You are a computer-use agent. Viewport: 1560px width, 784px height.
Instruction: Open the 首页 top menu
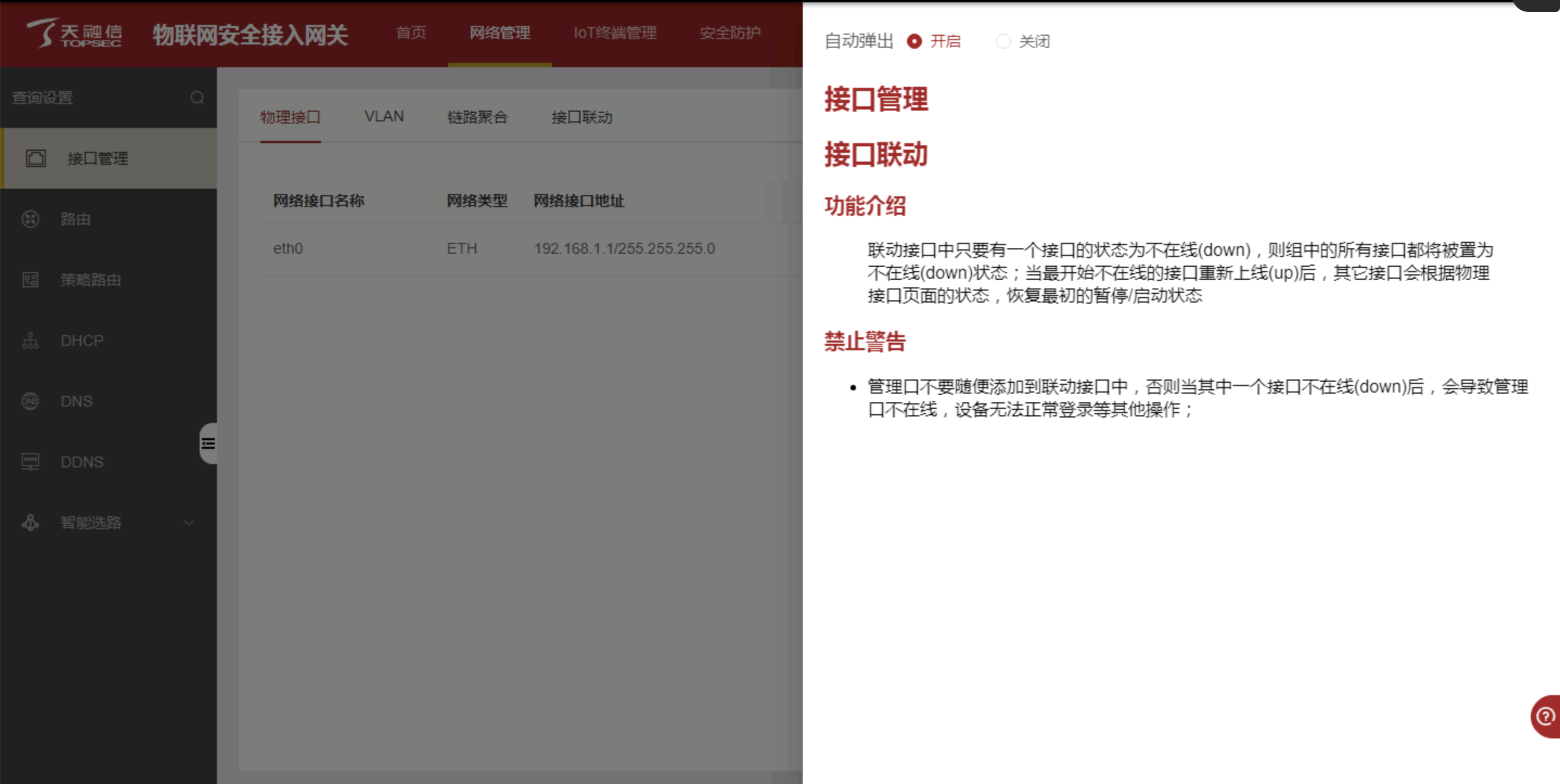pos(411,33)
